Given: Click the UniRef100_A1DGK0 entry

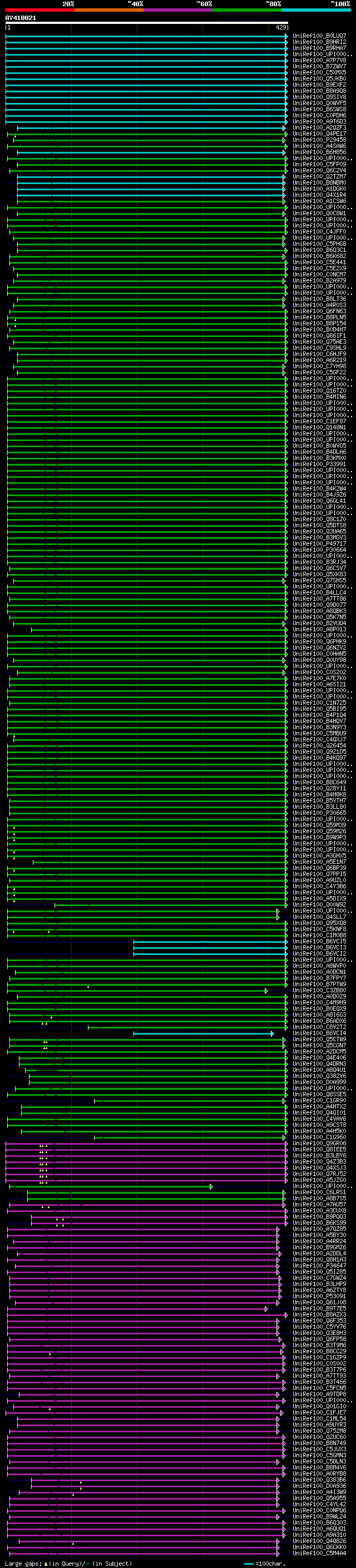Looking at the screenshot, I should [319, 189].
